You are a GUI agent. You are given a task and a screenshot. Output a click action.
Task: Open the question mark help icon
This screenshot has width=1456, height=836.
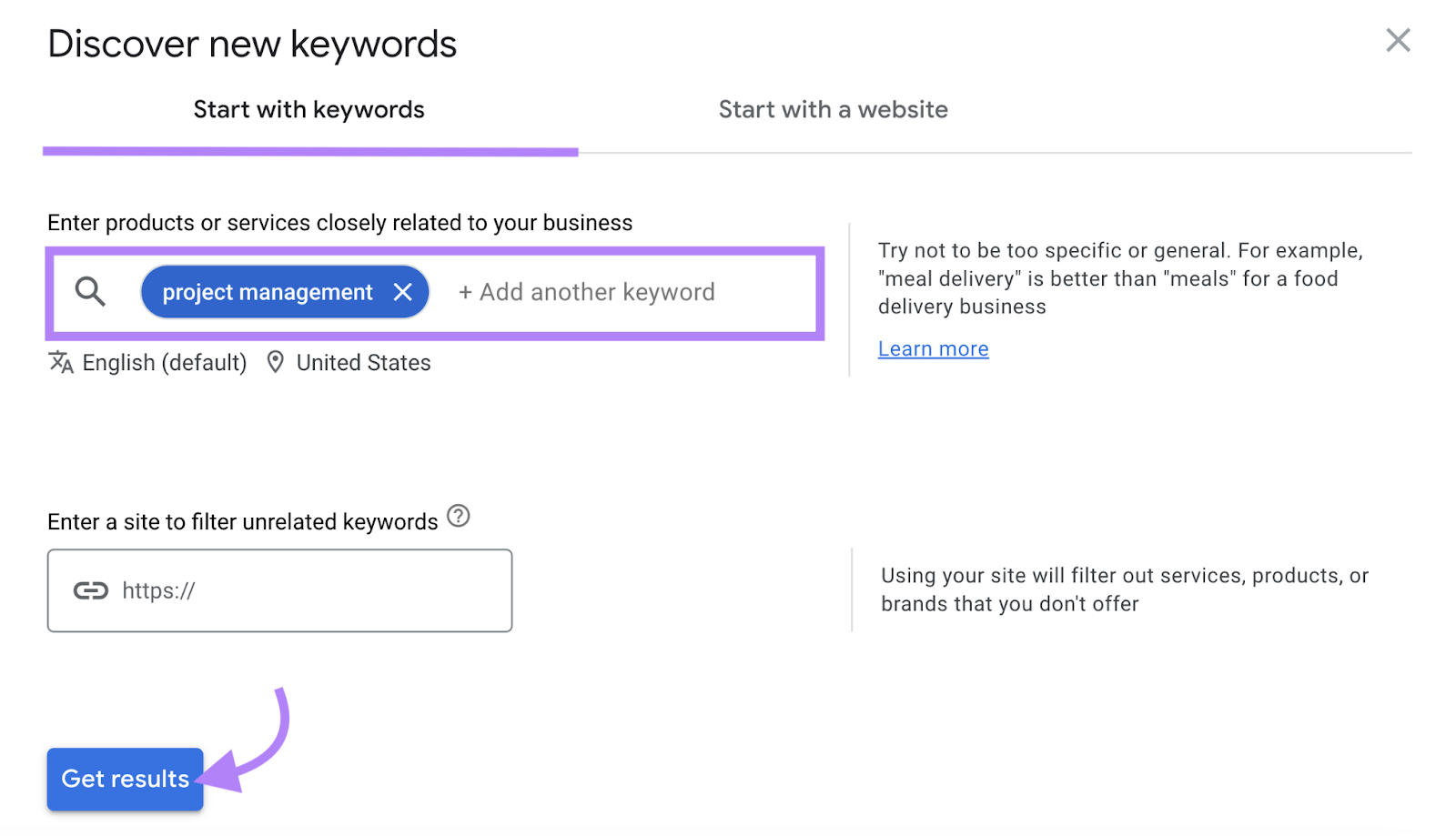[460, 517]
